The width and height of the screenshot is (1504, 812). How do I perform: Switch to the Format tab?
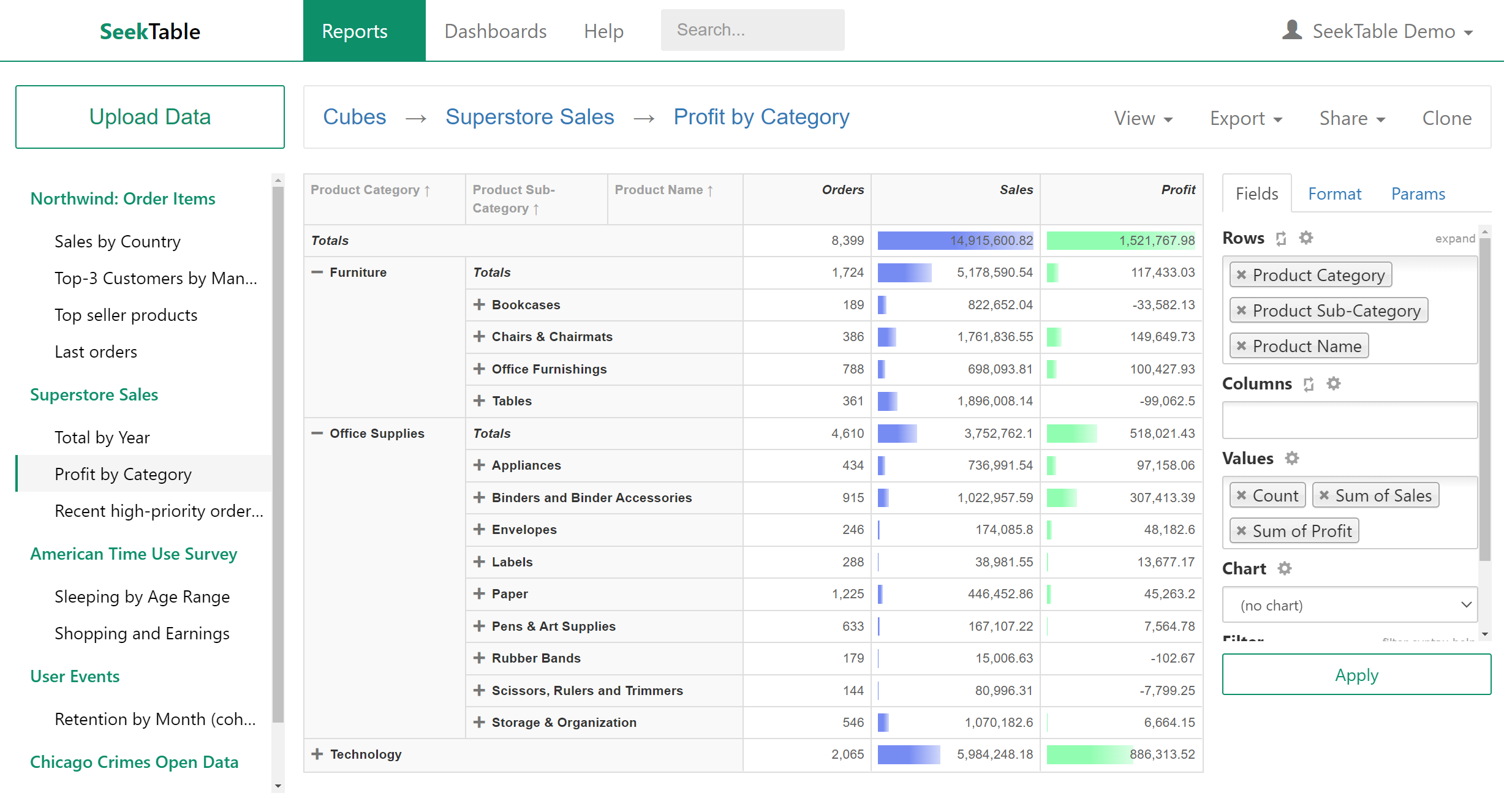tap(1334, 194)
